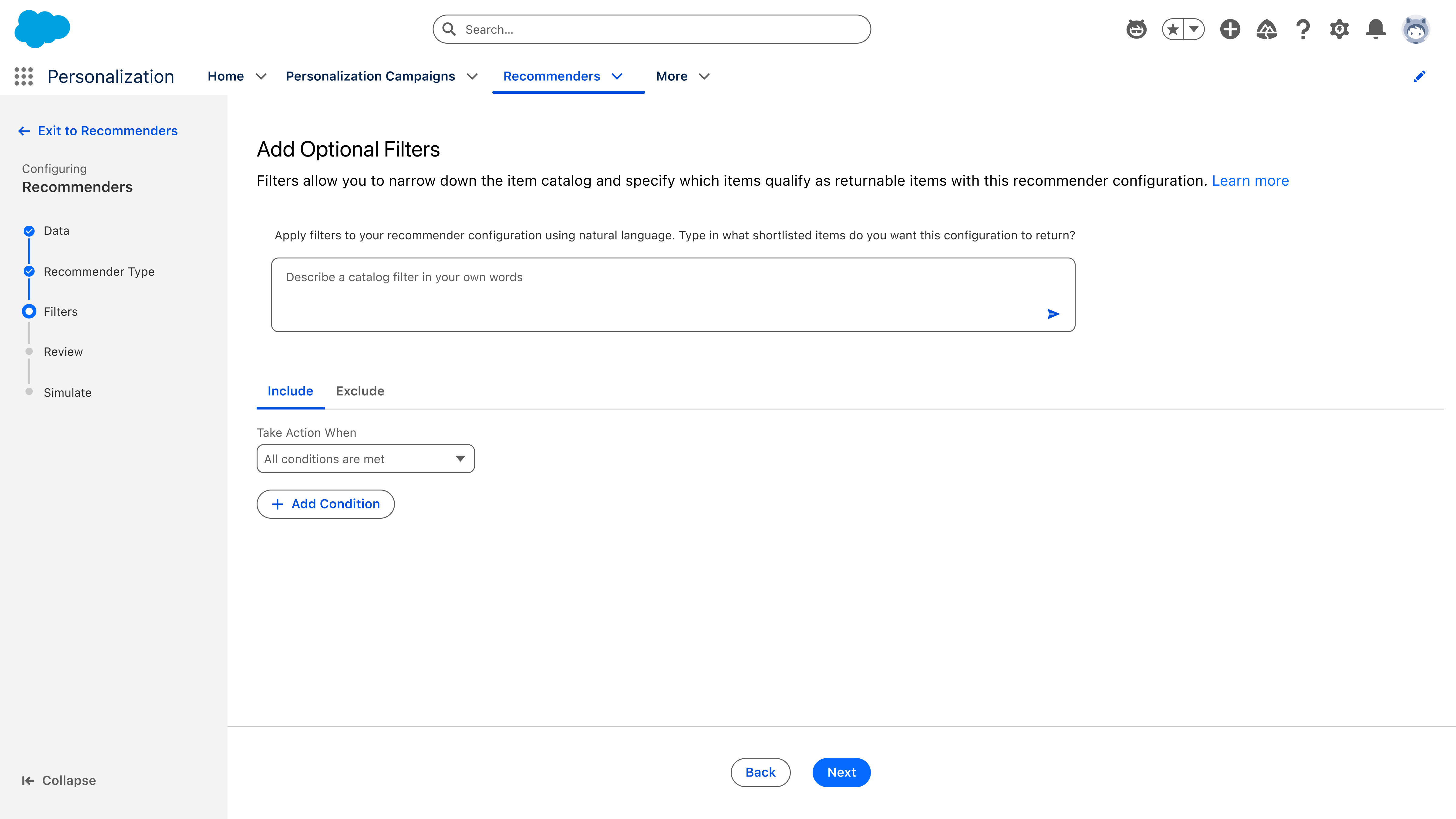Screen dimensions: 1456x819
Task: Click the Recommenders heading in the sidebar
Action: click(x=77, y=187)
